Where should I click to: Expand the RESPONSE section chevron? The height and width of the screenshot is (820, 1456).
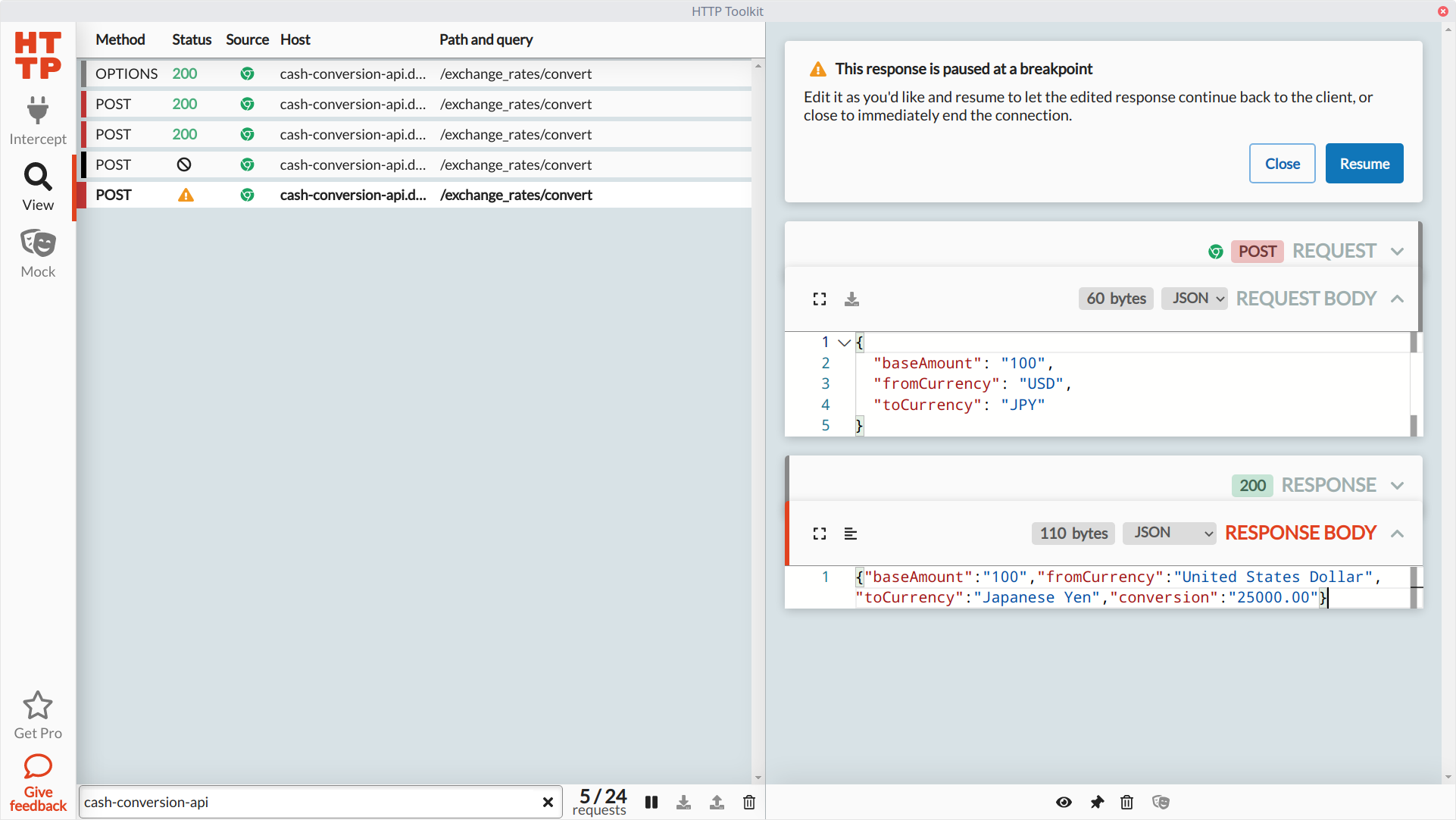(x=1398, y=486)
